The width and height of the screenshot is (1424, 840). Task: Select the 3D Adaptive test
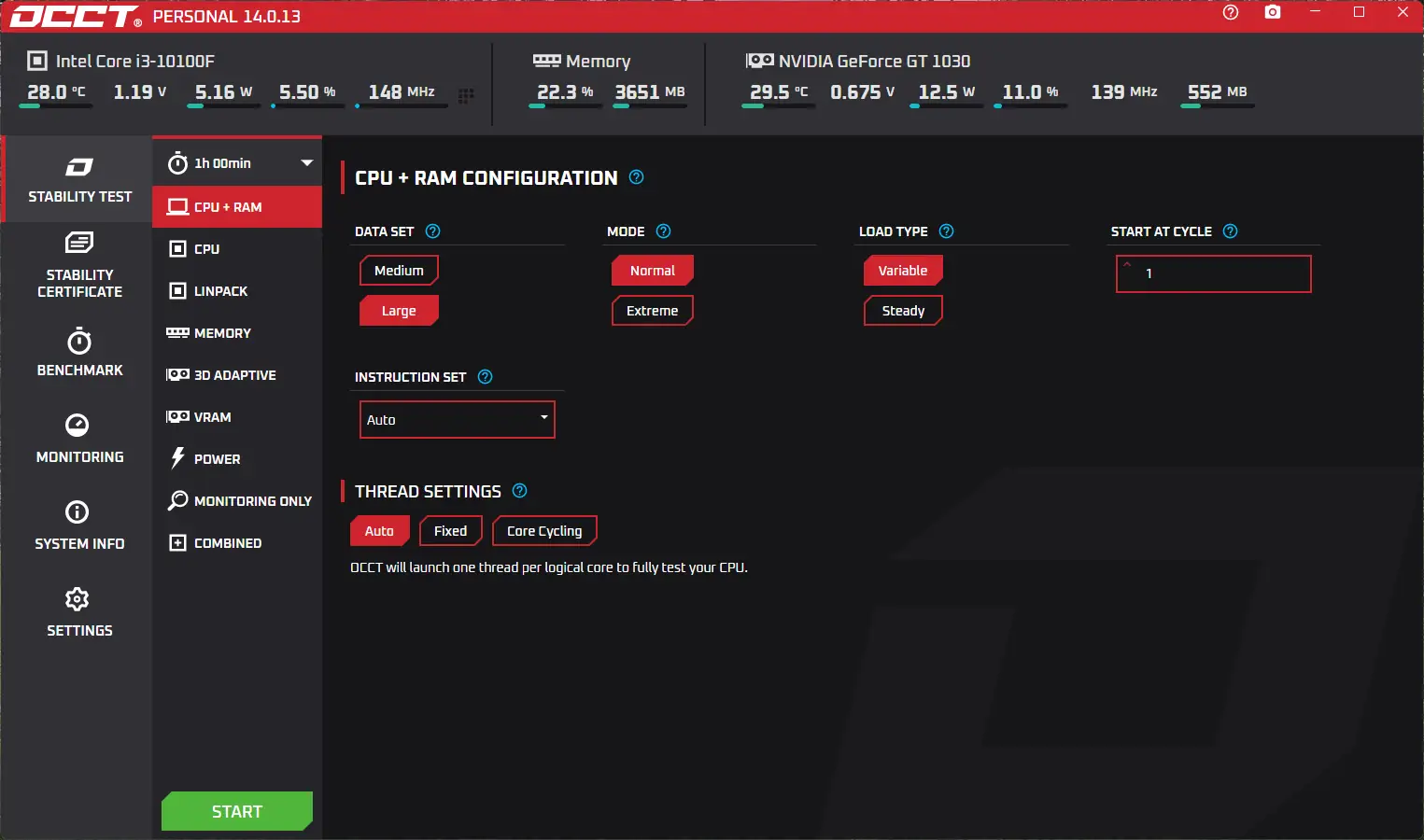(x=237, y=375)
